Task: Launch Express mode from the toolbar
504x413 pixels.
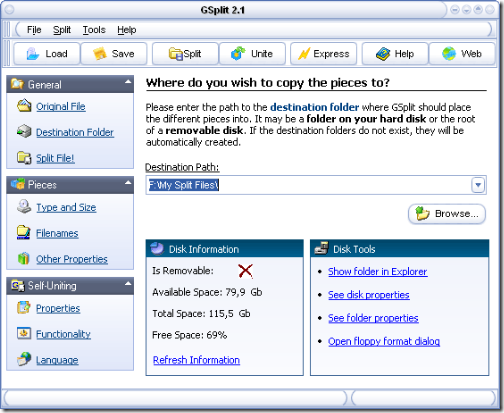Action: click(323, 54)
